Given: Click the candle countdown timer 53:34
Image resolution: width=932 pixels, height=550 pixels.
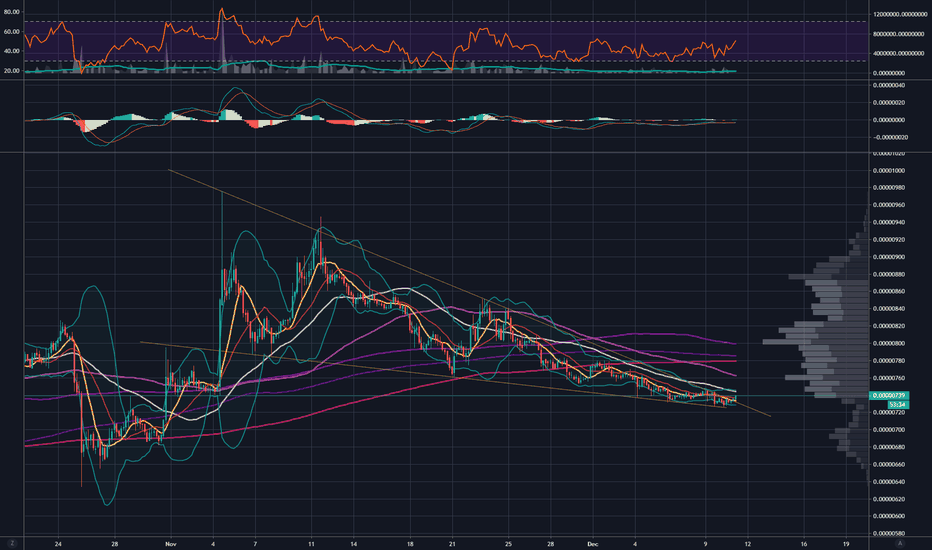Looking at the screenshot, I should tap(897, 404).
